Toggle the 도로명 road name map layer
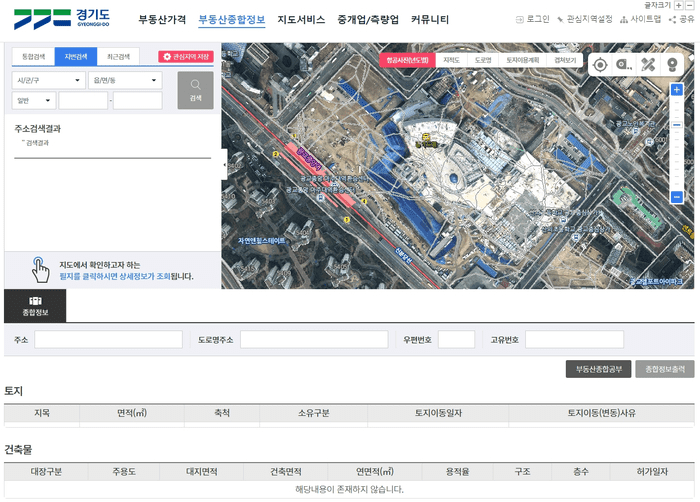The image size is (700, 502). (483, 60)
